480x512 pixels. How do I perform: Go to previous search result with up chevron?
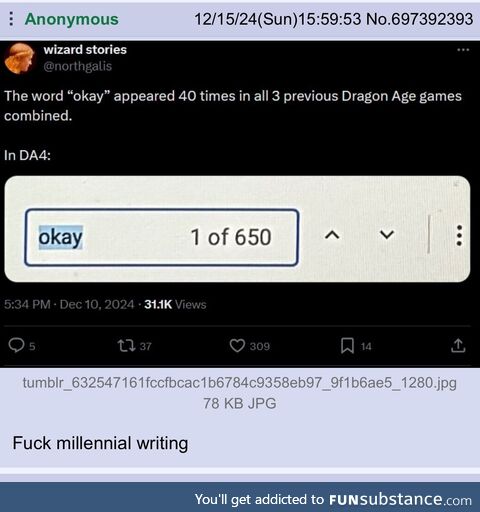332,235
